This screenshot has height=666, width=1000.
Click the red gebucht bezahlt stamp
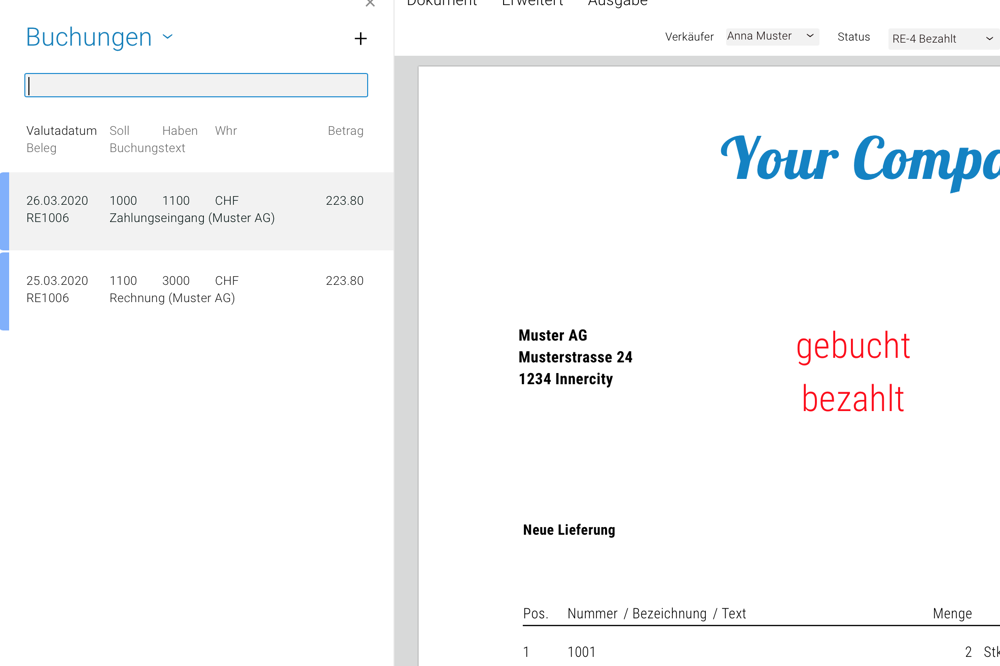click(x=853, y=372)
